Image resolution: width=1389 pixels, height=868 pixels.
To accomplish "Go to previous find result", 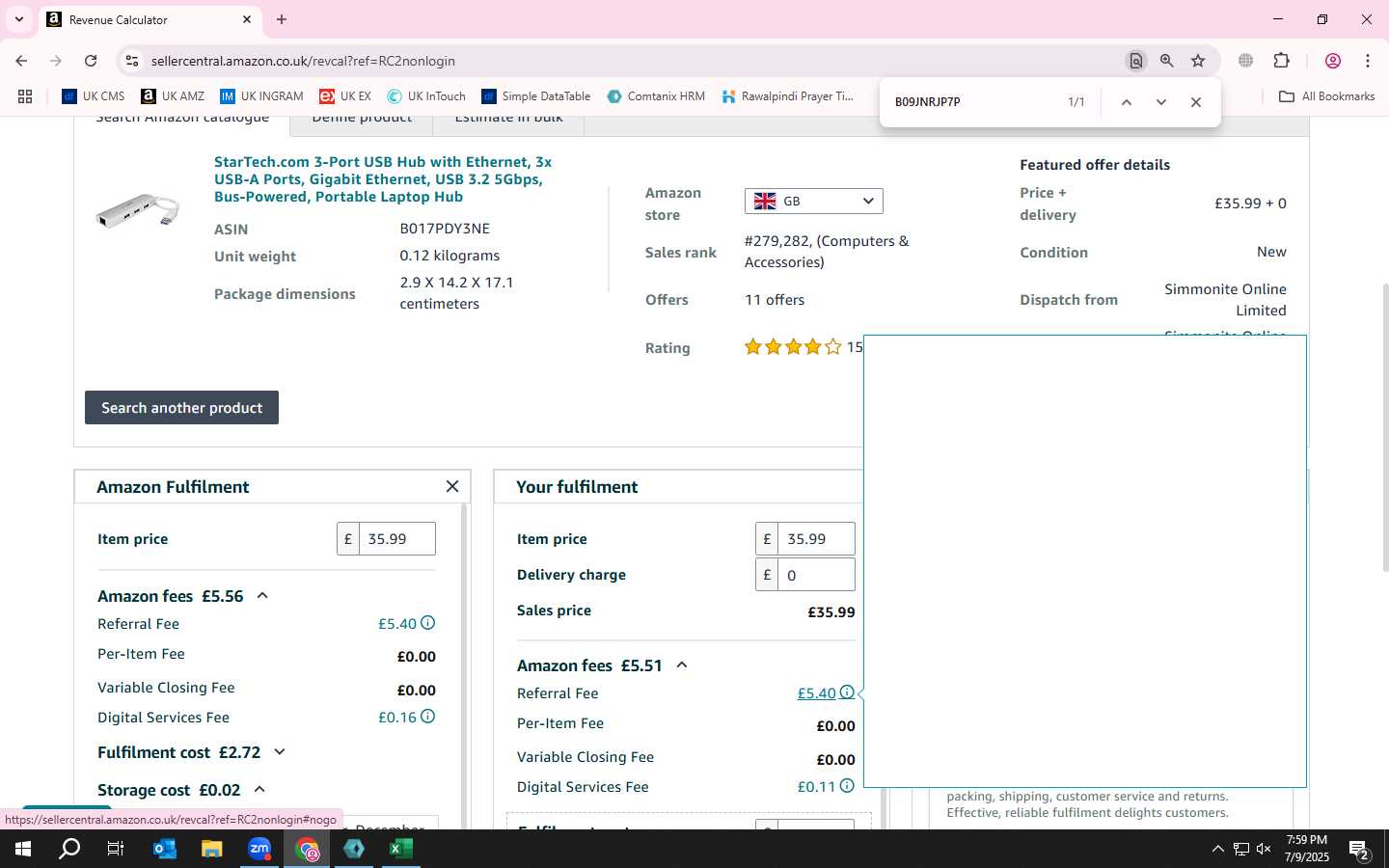I will 1126,102.
